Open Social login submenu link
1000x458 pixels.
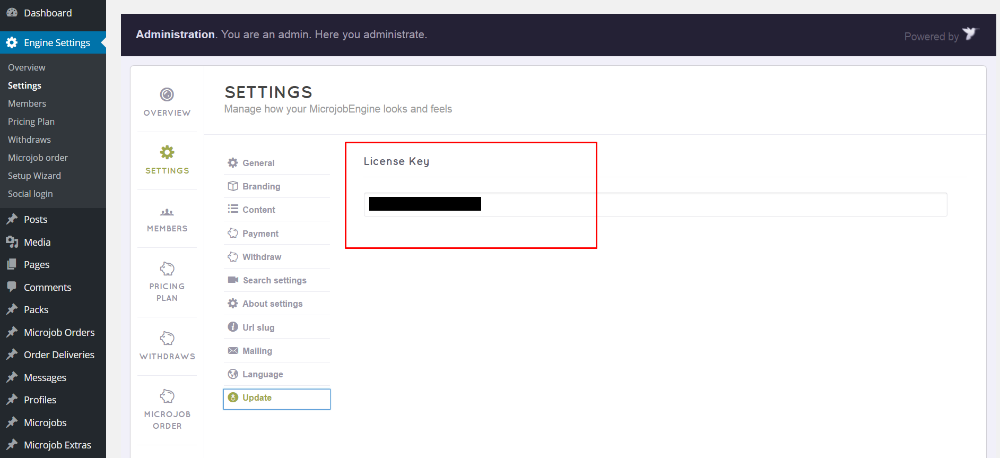pyautogui.click(x=30, y=194)
